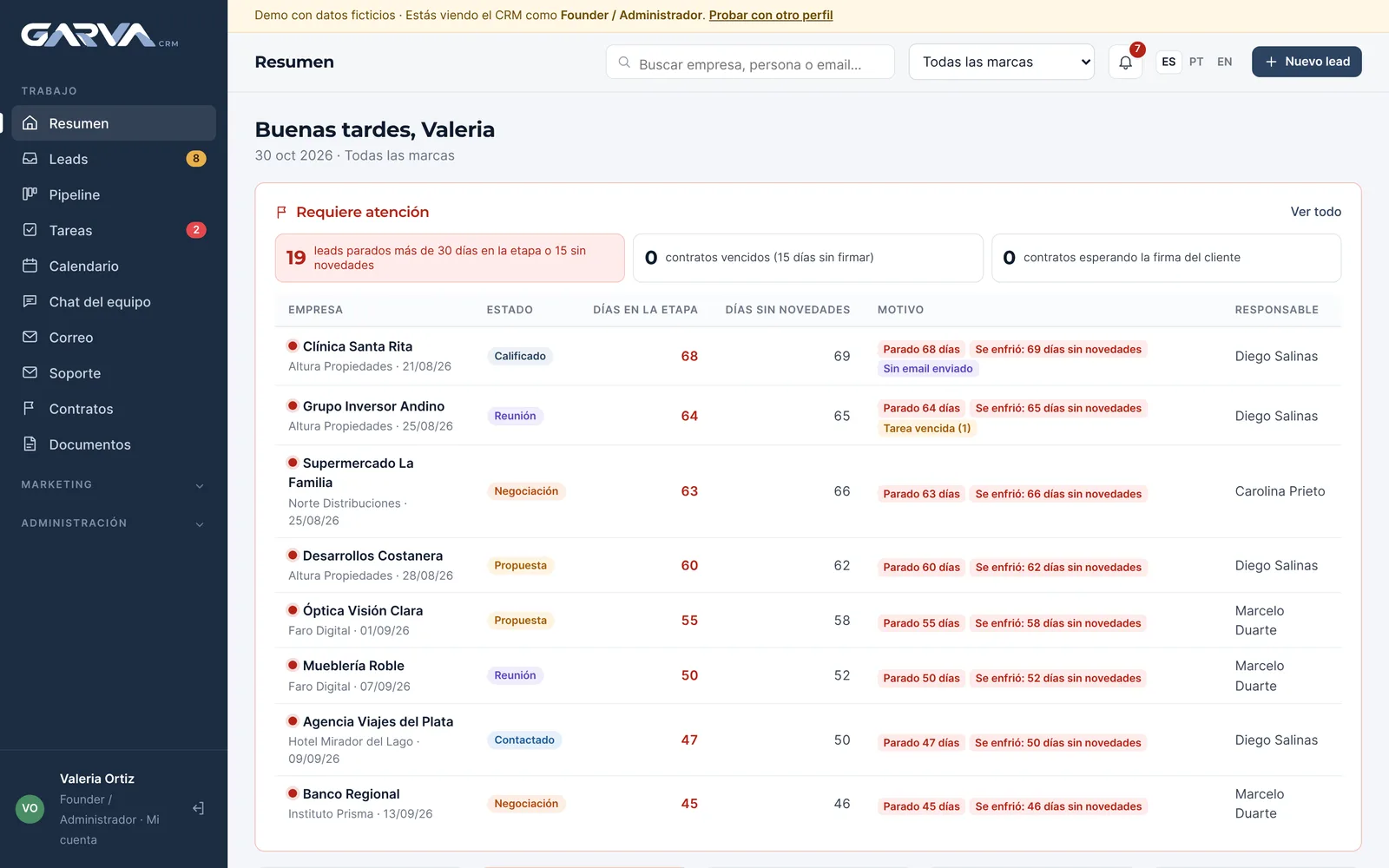Click the Contactado status badge
The width and height of the screenshot is (1389, 868).
524,740
